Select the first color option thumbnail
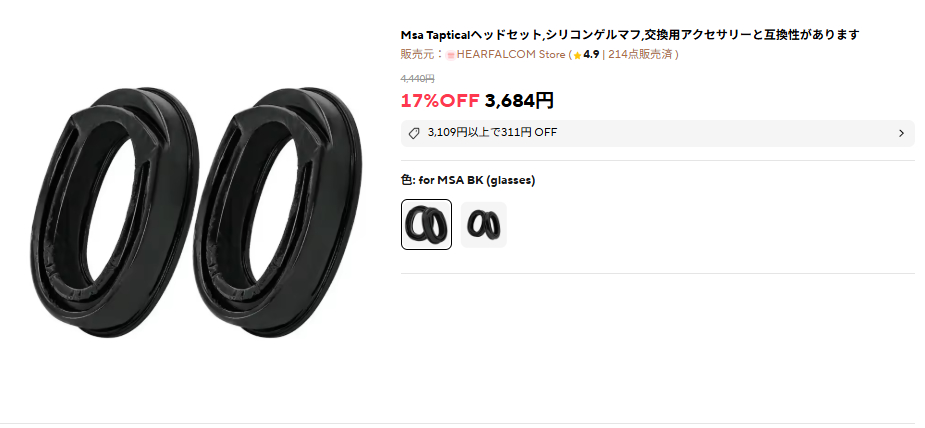The height and width of the screenshot is (428, 925). 427,225
